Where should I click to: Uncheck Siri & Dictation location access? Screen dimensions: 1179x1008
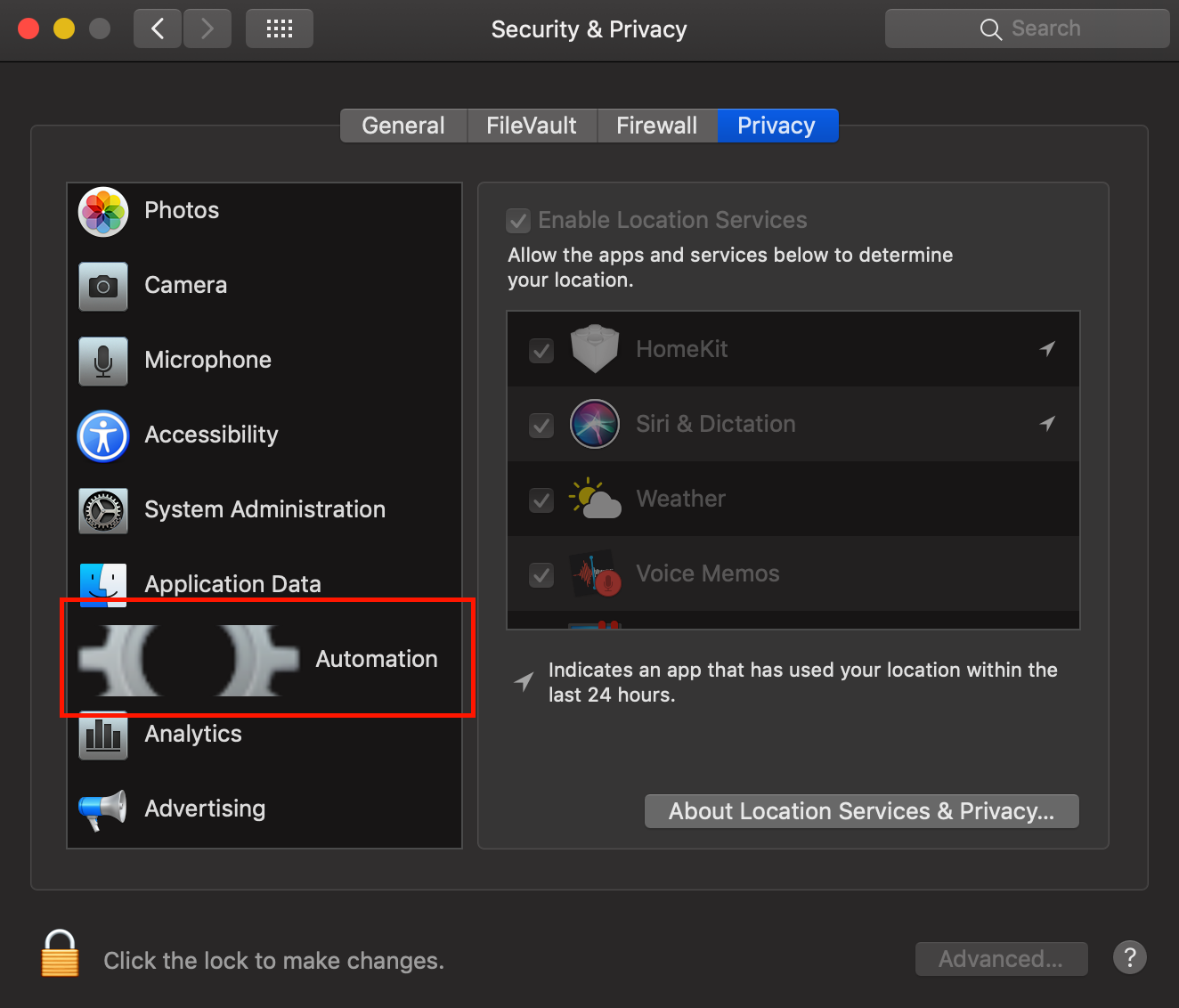541,425
